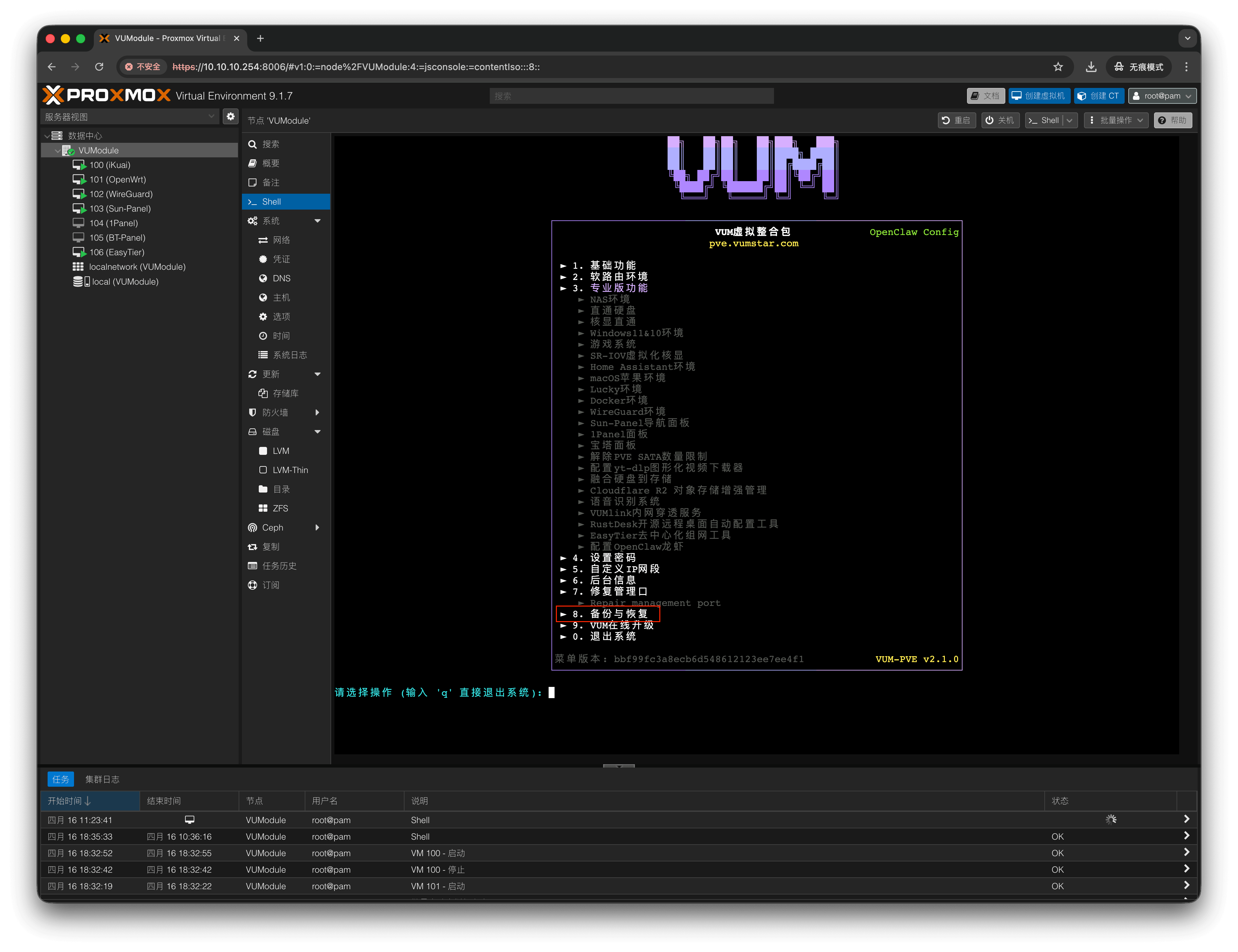Open the 批量操作 bulk actions dropdown
The image size is (1238, 952).
pos(1116,120)
